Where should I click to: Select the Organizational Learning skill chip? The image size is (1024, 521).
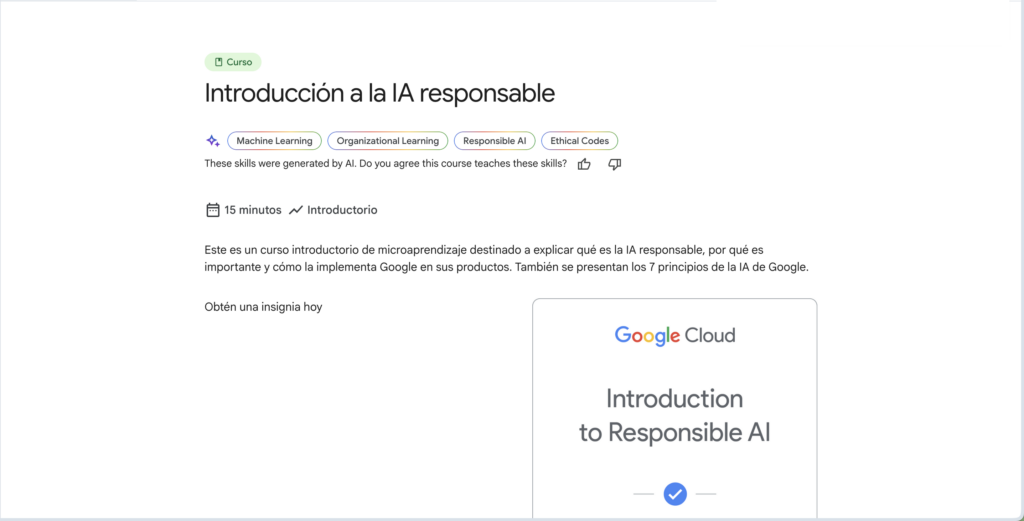pos(388,140)
